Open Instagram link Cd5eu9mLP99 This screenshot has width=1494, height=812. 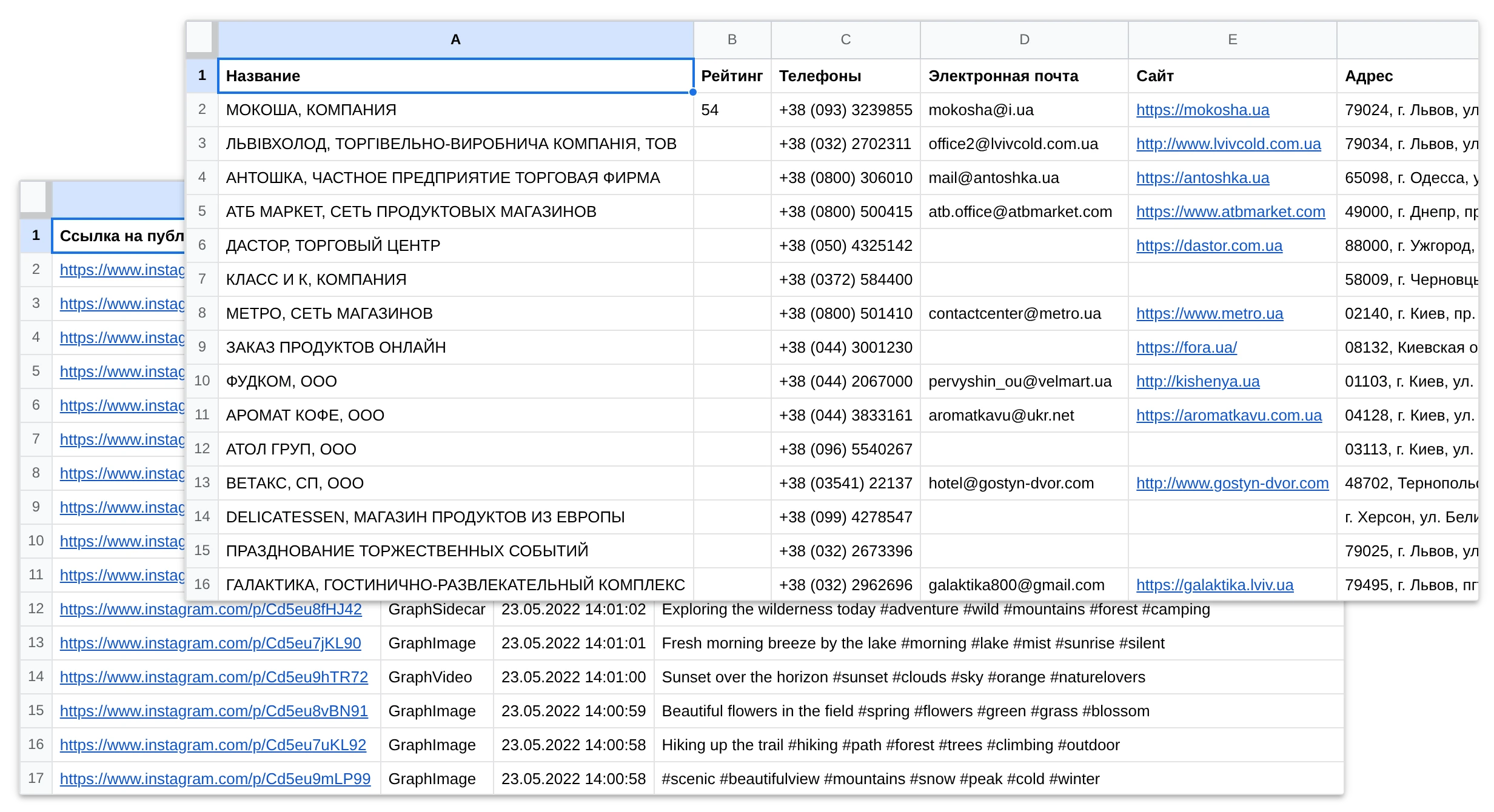tap(215, 779)
